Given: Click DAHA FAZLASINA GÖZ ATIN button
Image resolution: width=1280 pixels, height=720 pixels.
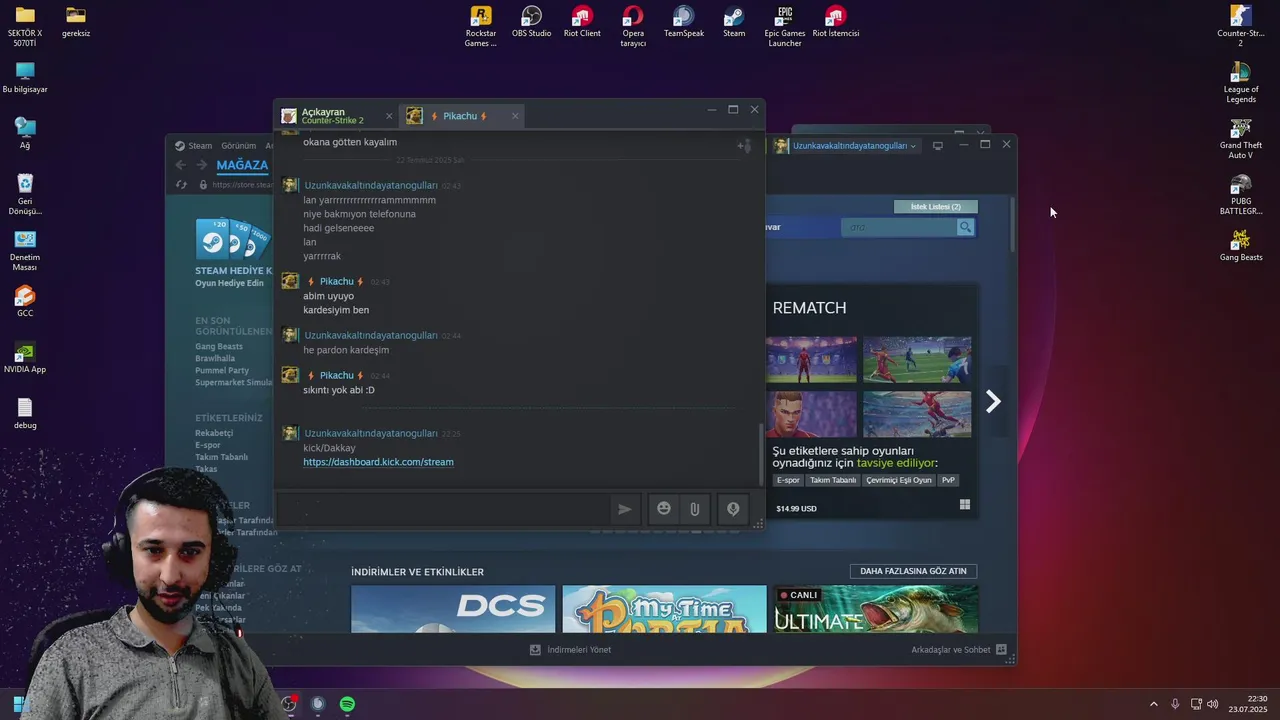Looking at the screenshot, I should (913, 571).
